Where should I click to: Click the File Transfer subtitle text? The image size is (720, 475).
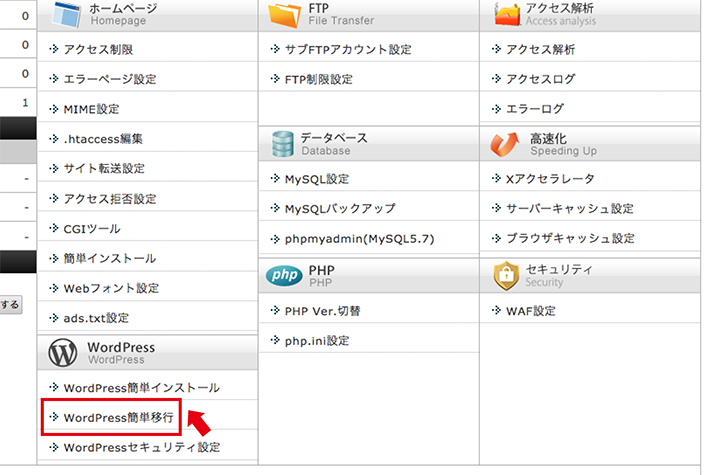pyautogui.click(x=341, y=21)
